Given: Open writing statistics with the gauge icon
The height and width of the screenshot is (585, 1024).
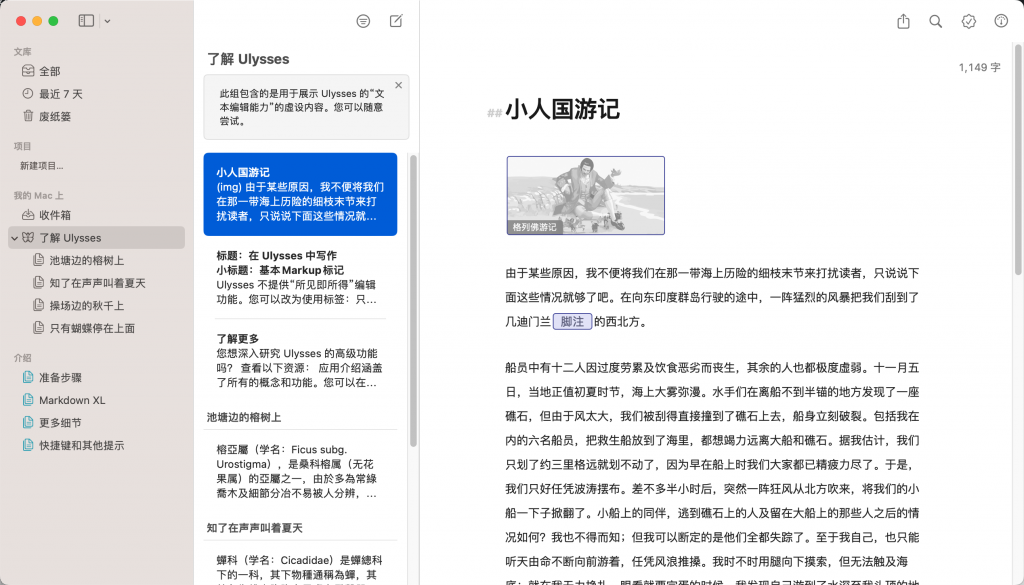Looking at the screenshot, I should click(1000, 21).
